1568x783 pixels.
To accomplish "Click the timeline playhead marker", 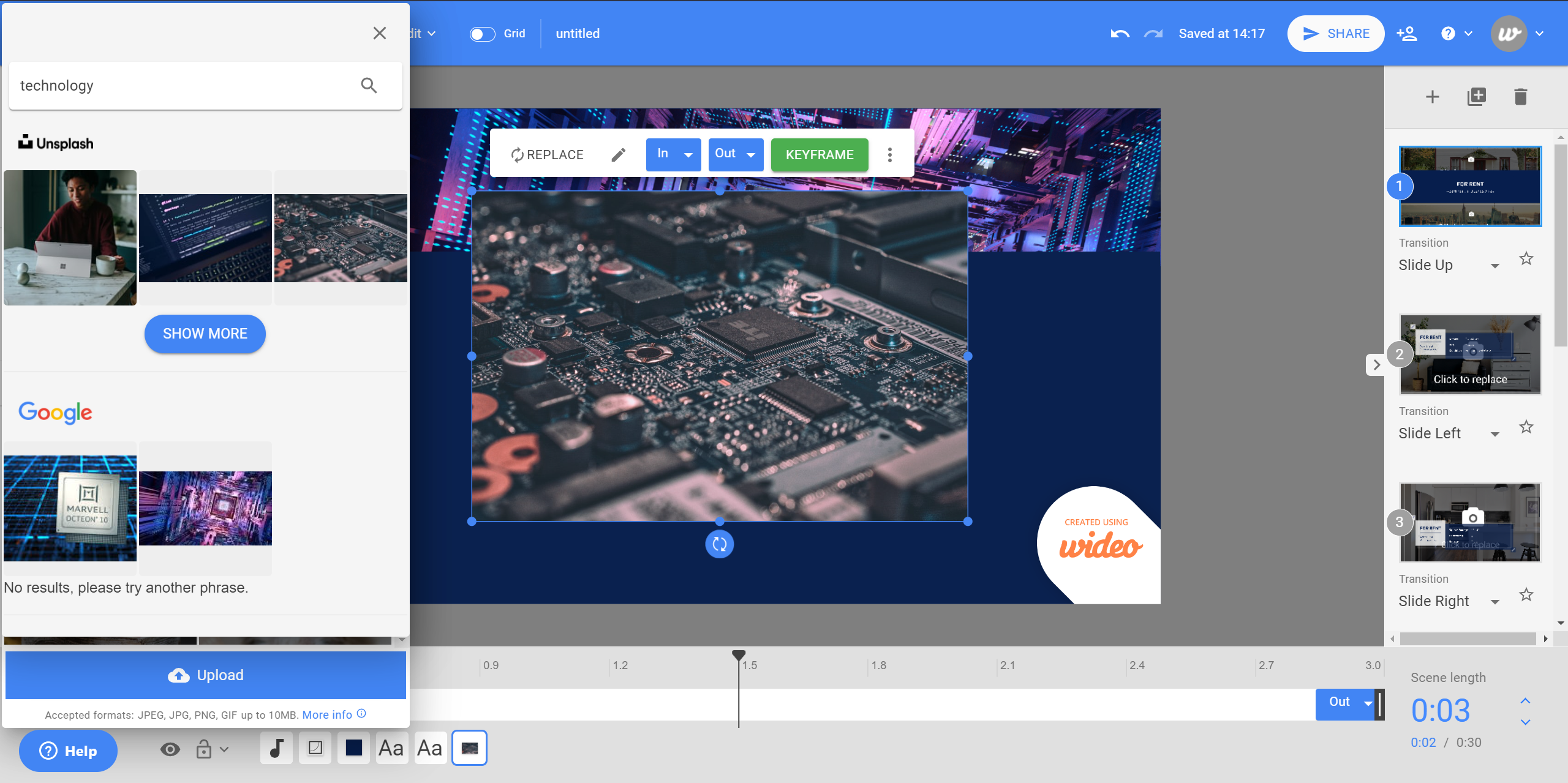I will tap(739, 655).
